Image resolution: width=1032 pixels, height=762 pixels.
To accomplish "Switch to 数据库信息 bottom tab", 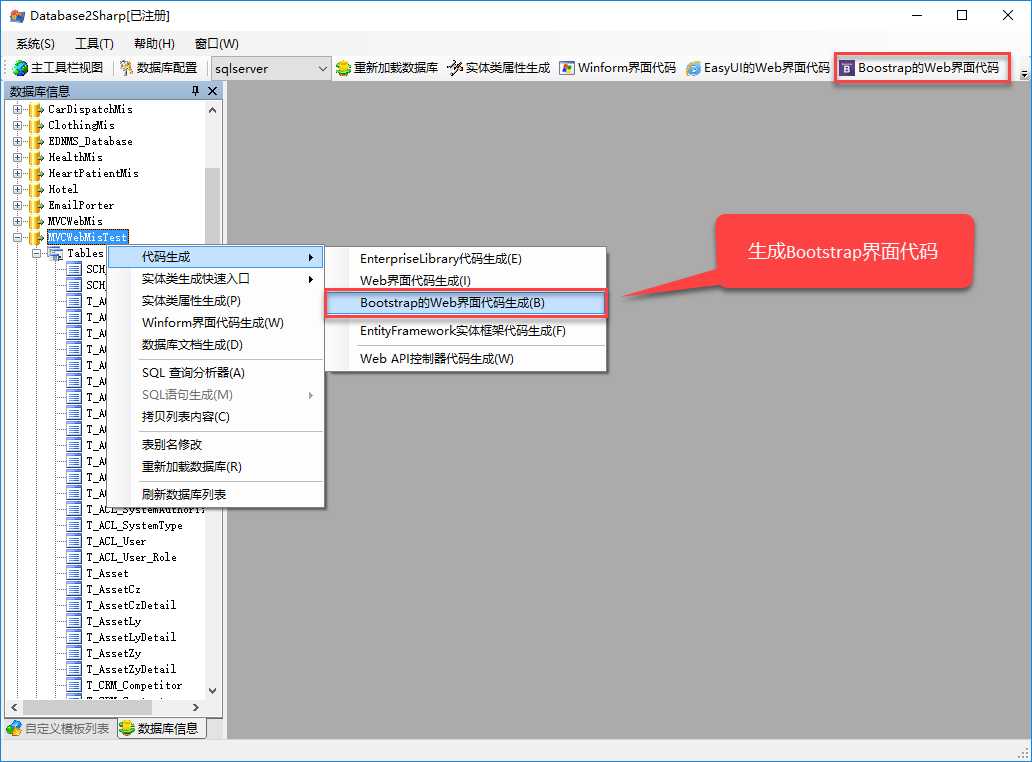I will [161, 728].
